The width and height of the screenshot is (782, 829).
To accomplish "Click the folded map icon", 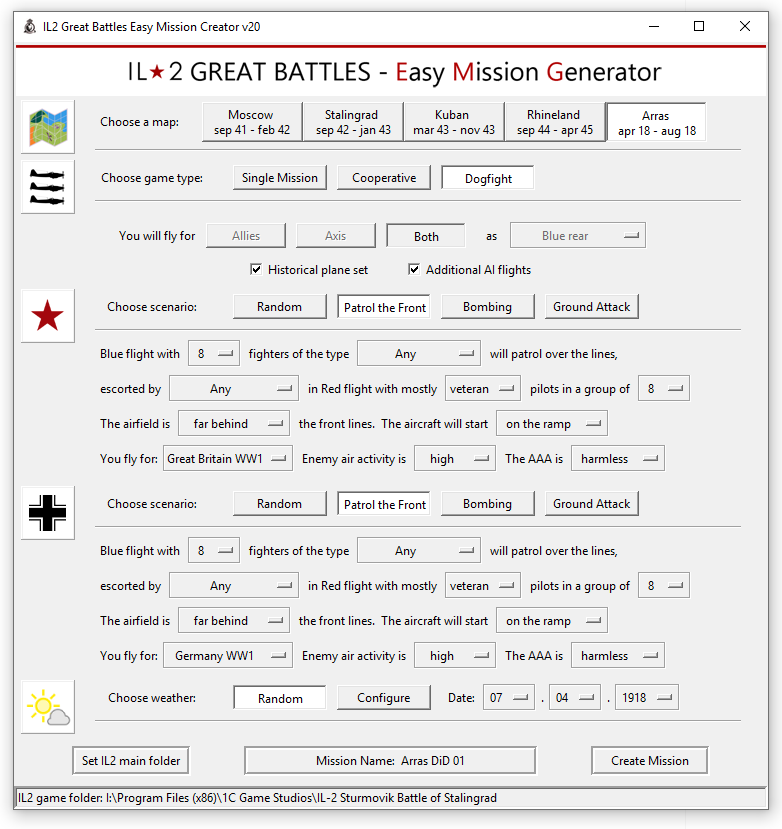I will click(48, 127).
